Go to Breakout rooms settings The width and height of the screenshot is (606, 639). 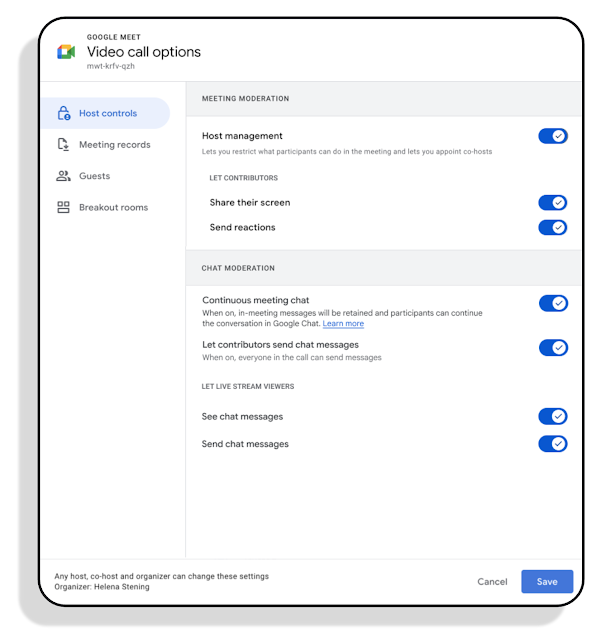click(113, 208)
